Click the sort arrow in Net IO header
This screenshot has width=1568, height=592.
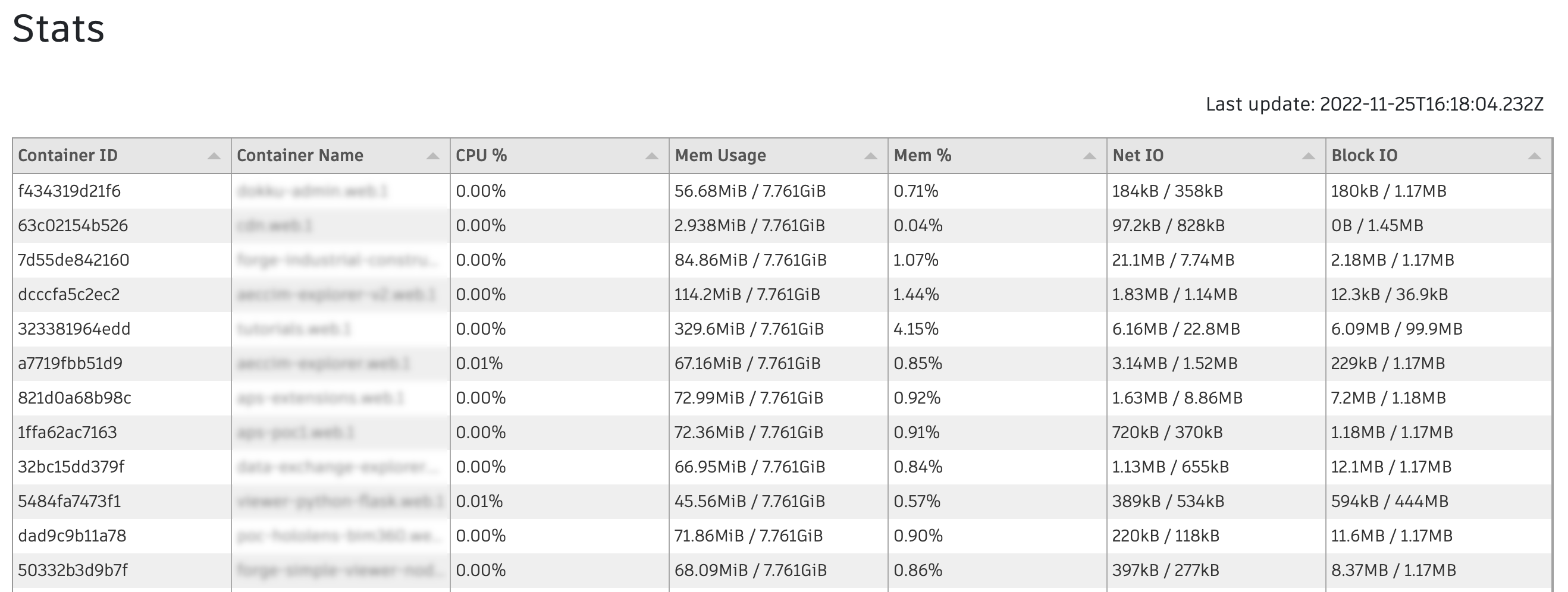1309,156
